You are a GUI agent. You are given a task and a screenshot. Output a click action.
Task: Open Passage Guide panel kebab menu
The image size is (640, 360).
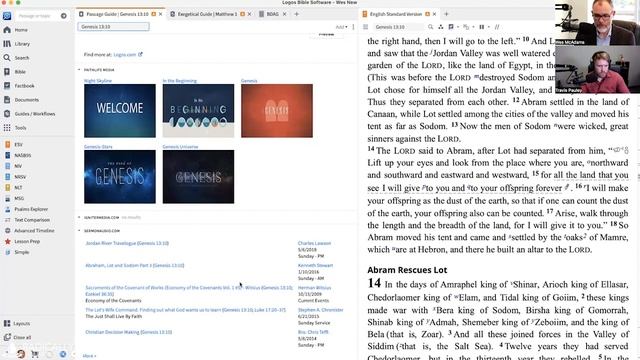353,27
